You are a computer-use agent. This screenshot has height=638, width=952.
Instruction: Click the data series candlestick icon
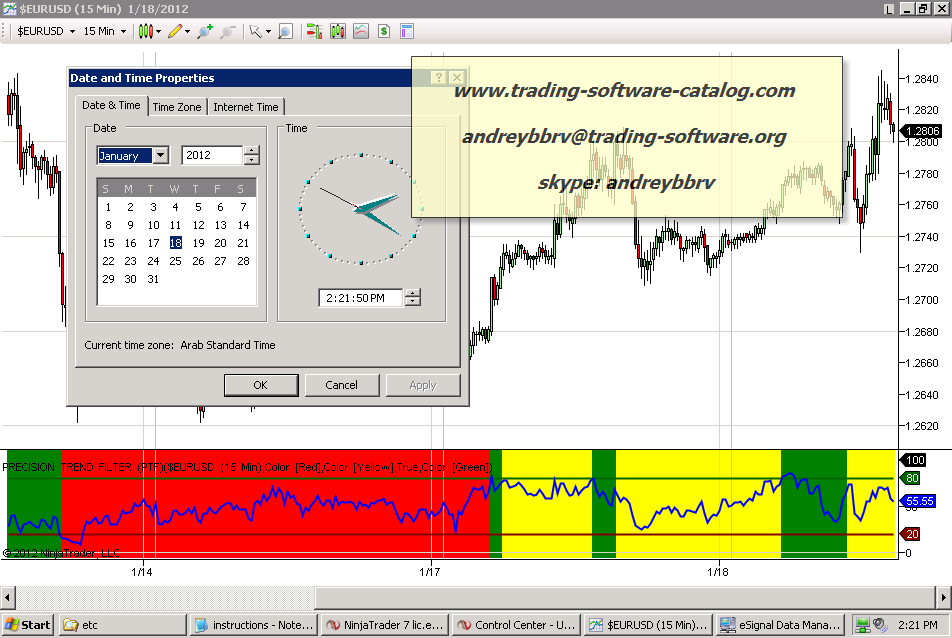(337, 31)
